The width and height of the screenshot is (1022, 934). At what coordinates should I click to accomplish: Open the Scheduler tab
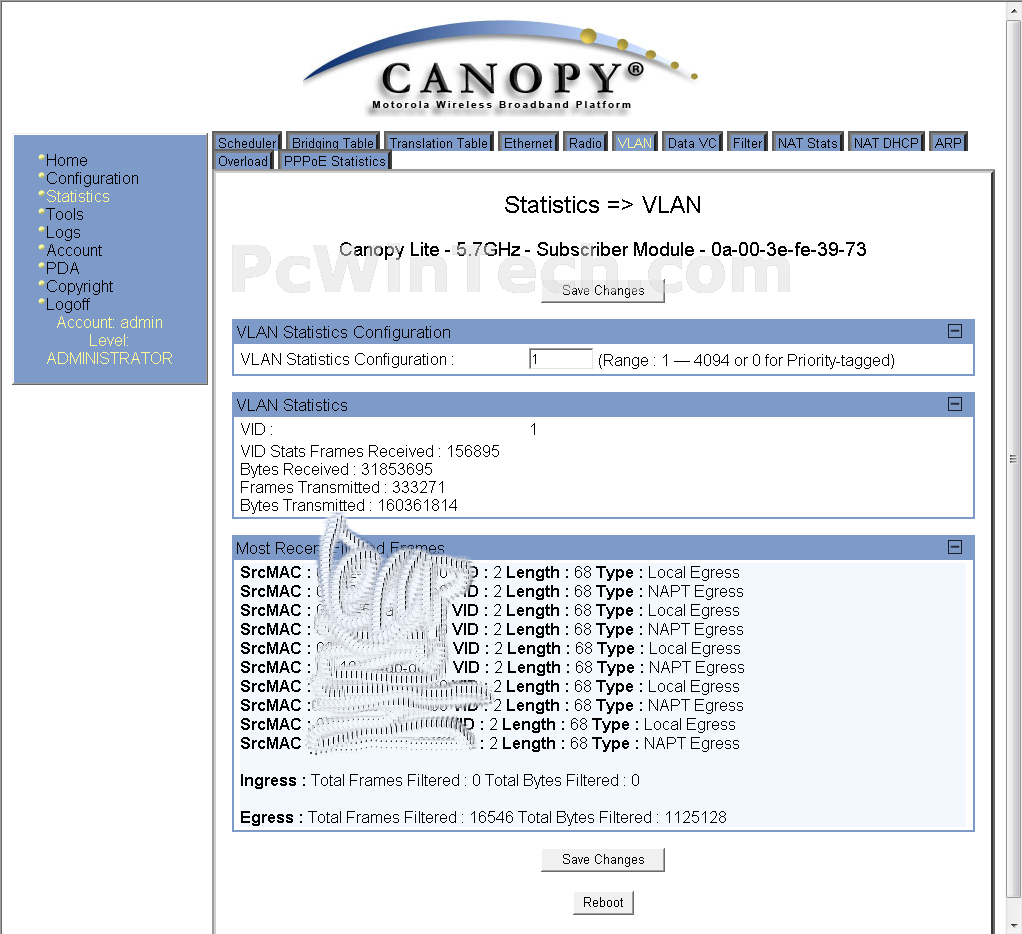coord(247,143)
